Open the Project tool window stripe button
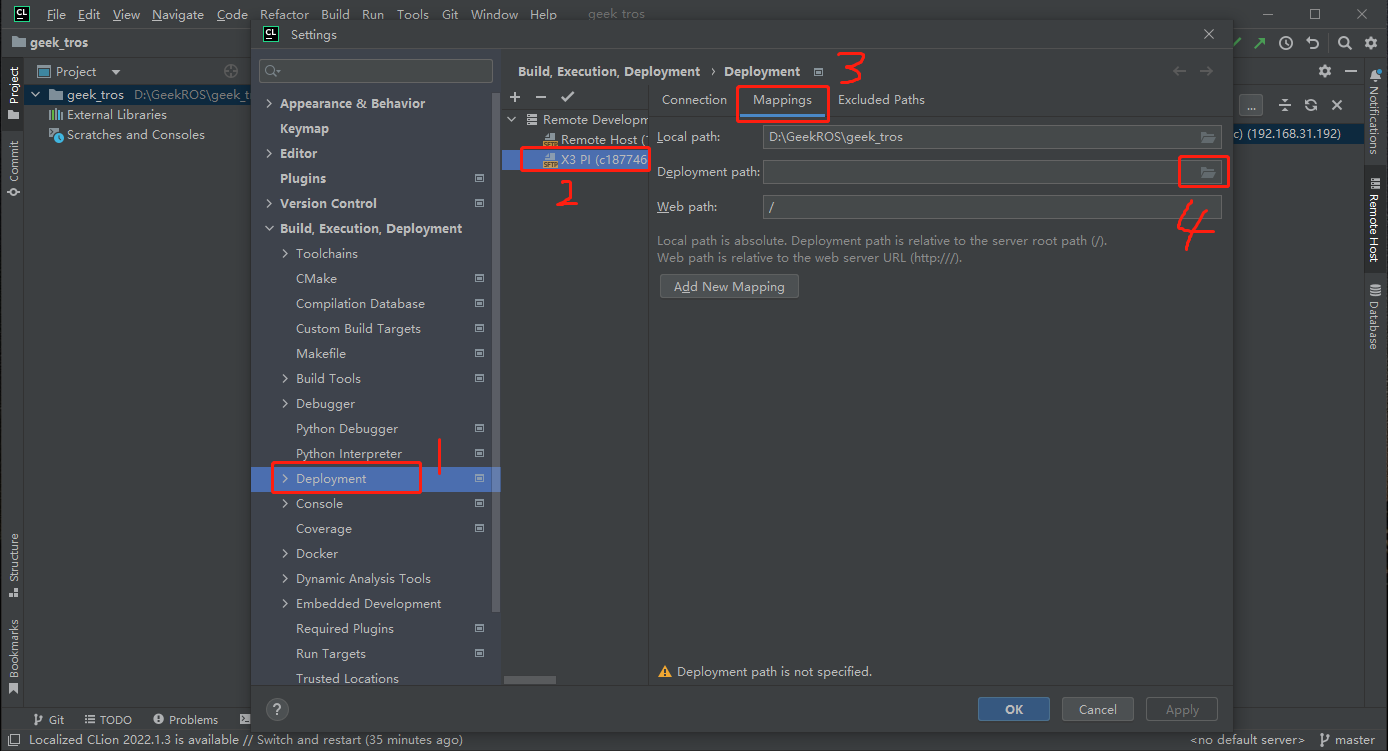Viewport: 1388px width, 751px height. click(13, 93)
